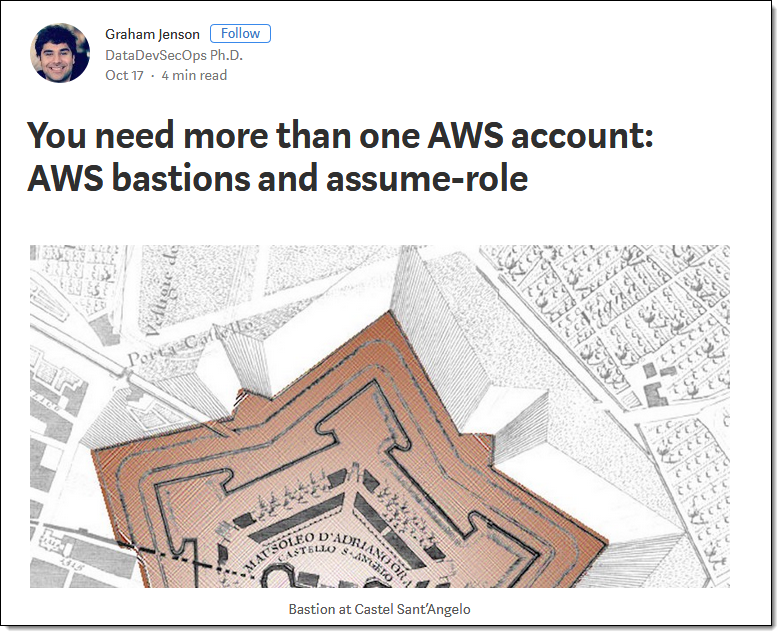Click the article title about AWS bastions
782x636 pixels.
coord(340,156)
